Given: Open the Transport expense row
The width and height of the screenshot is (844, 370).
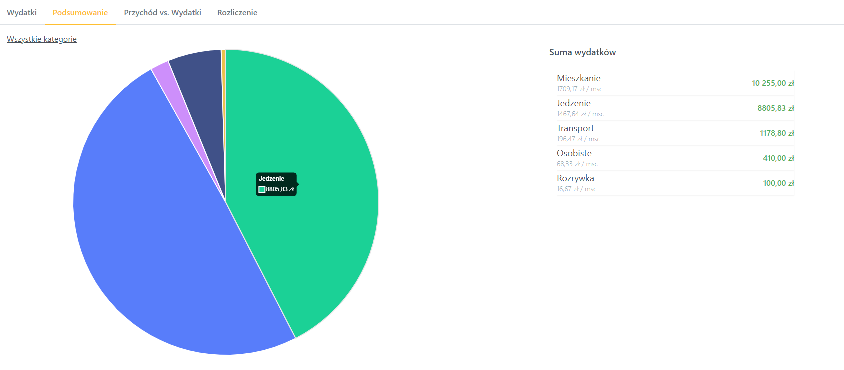Looking at the screenshot, I should click(x=676, y=133).
